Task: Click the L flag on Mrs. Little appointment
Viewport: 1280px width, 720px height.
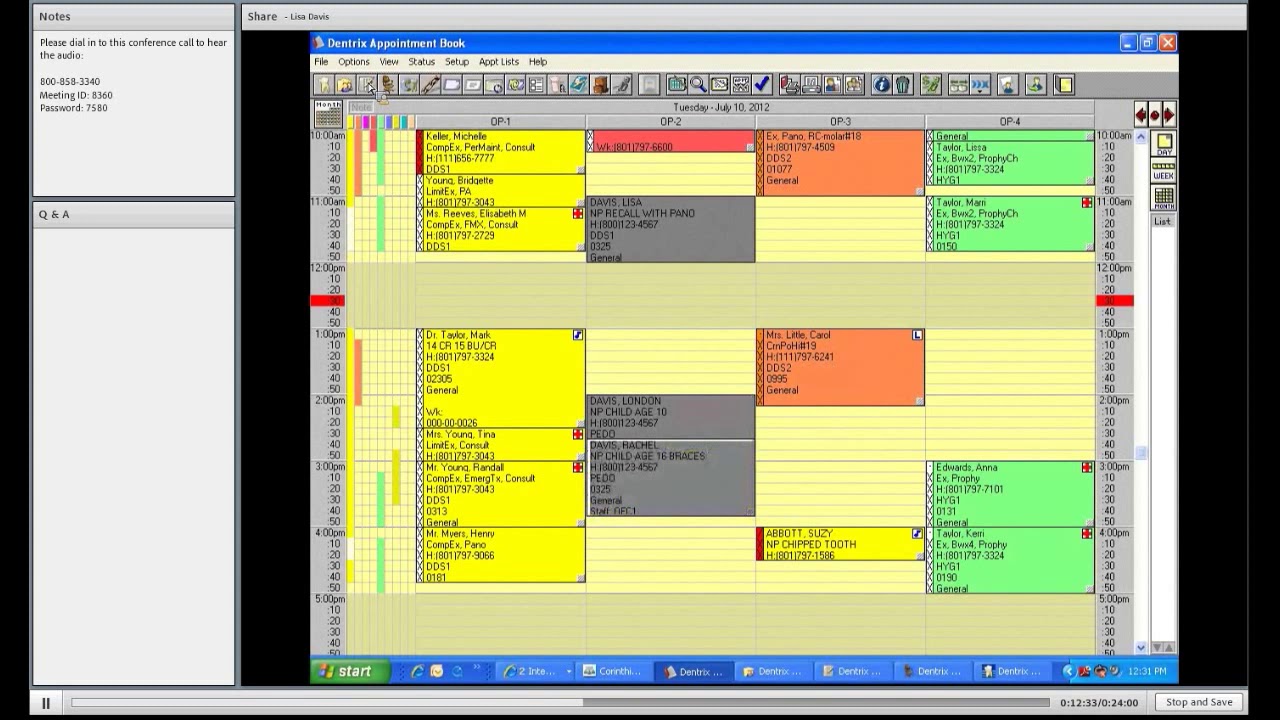Action: click(918, 335)
